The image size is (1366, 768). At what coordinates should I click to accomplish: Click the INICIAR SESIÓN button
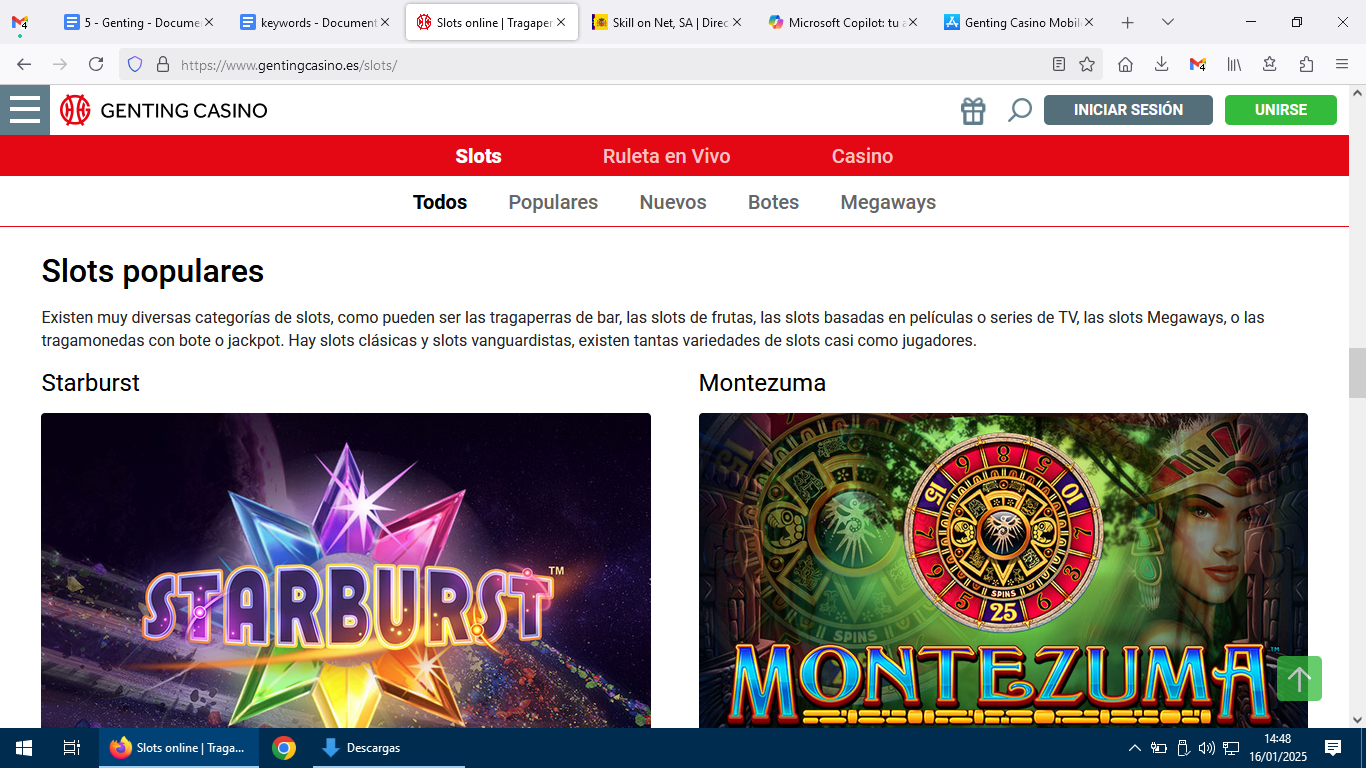pyautogui.click(x=1128, y=110)
